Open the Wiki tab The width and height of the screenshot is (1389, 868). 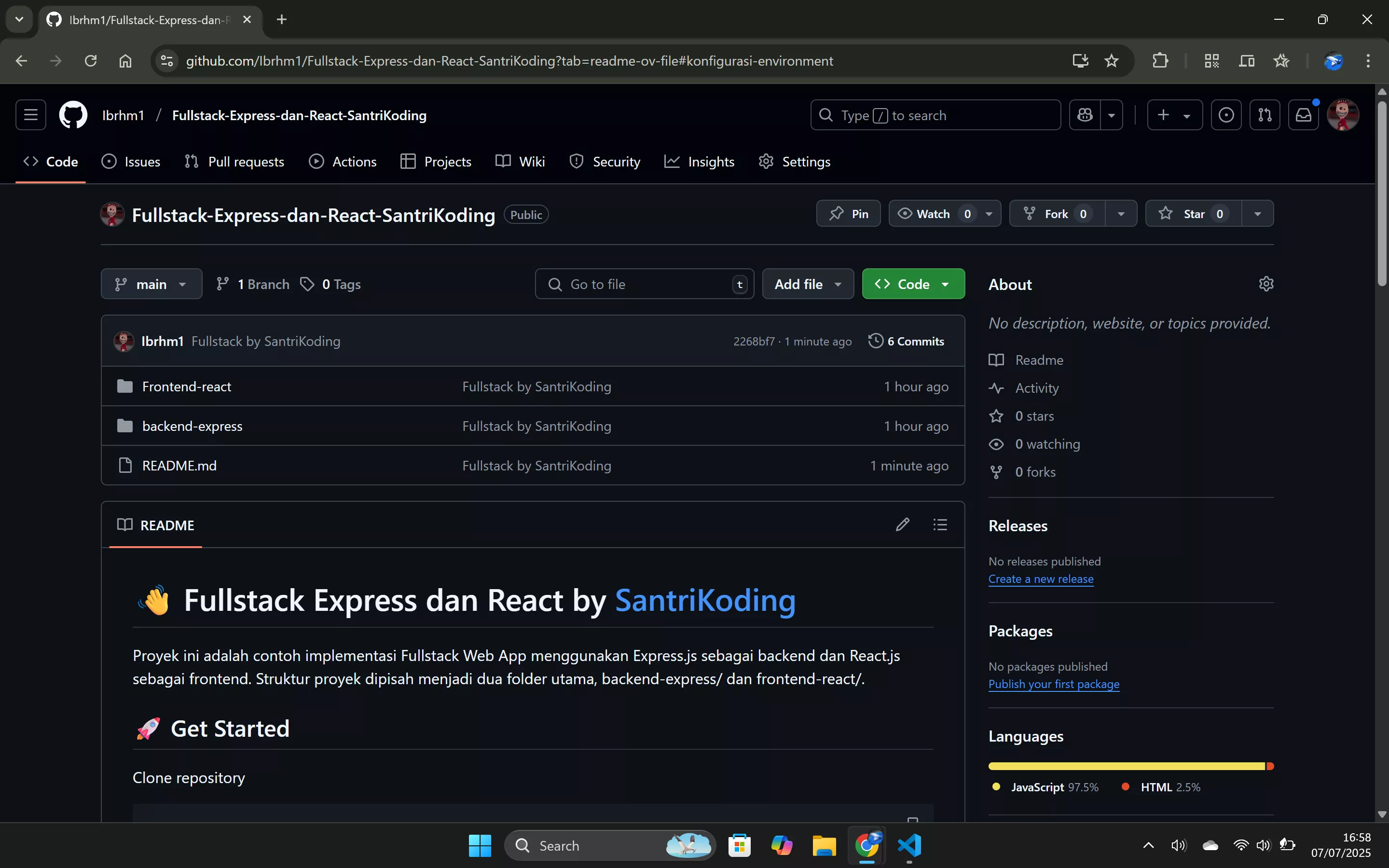[520, 162]
